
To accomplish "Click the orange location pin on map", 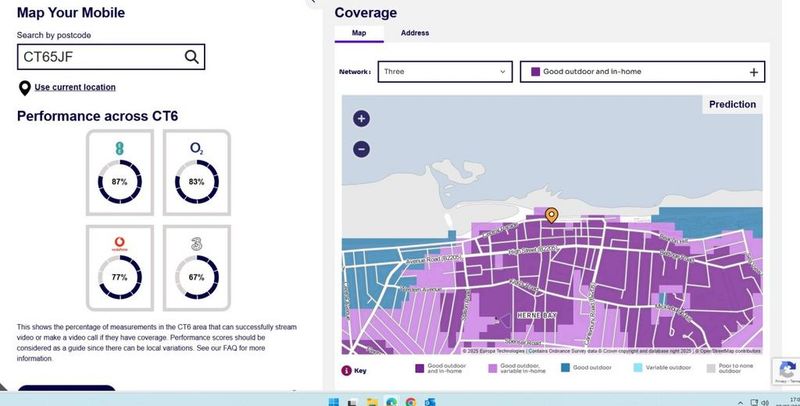I will click(550, 215).
